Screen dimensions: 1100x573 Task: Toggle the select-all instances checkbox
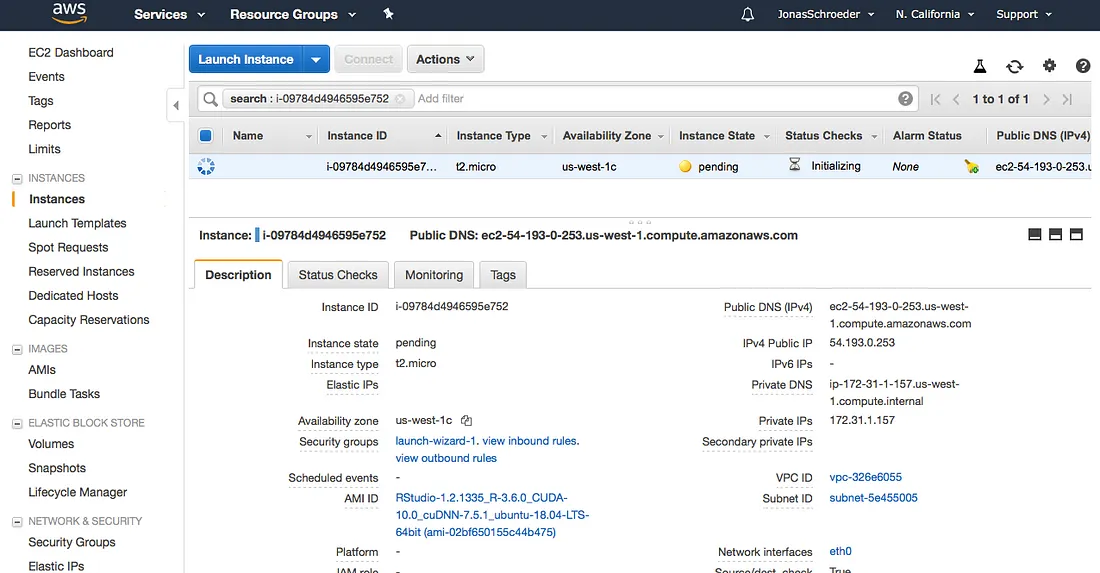(x=206, y=135)
